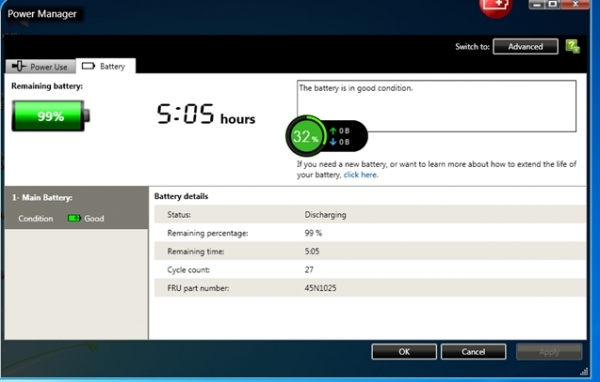Select the Battery tab

pos(106,66)
